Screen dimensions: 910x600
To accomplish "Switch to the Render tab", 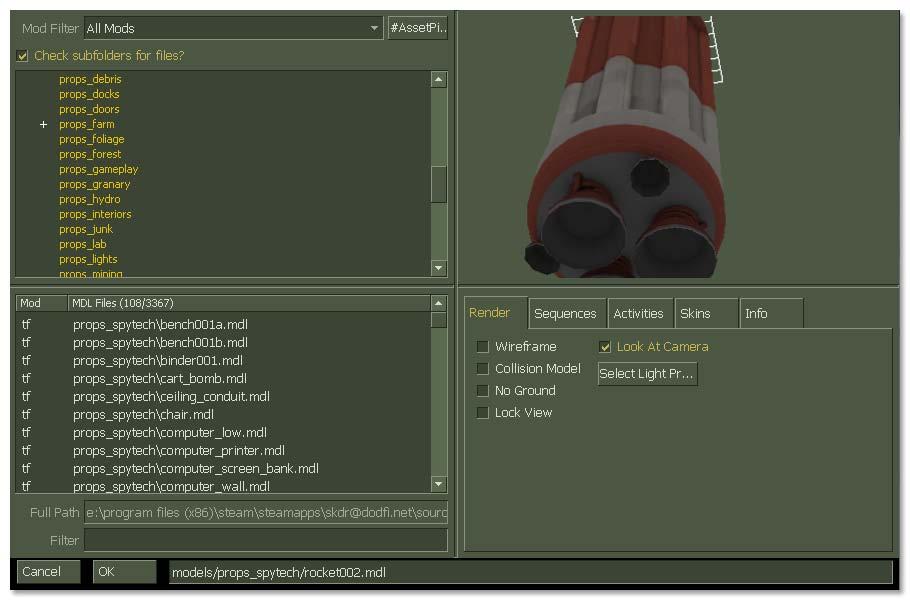I will (496, 313).
